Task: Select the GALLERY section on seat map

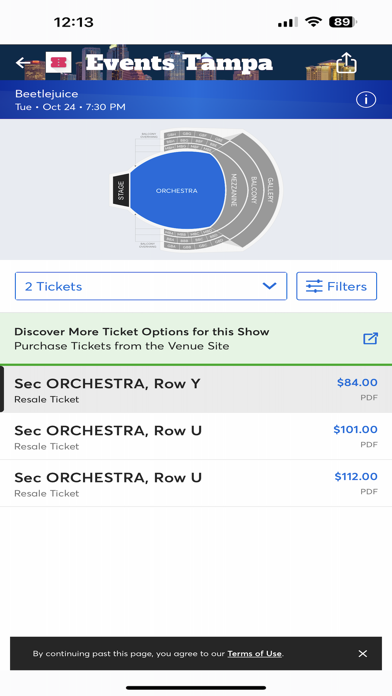Action: coord(270,190)
